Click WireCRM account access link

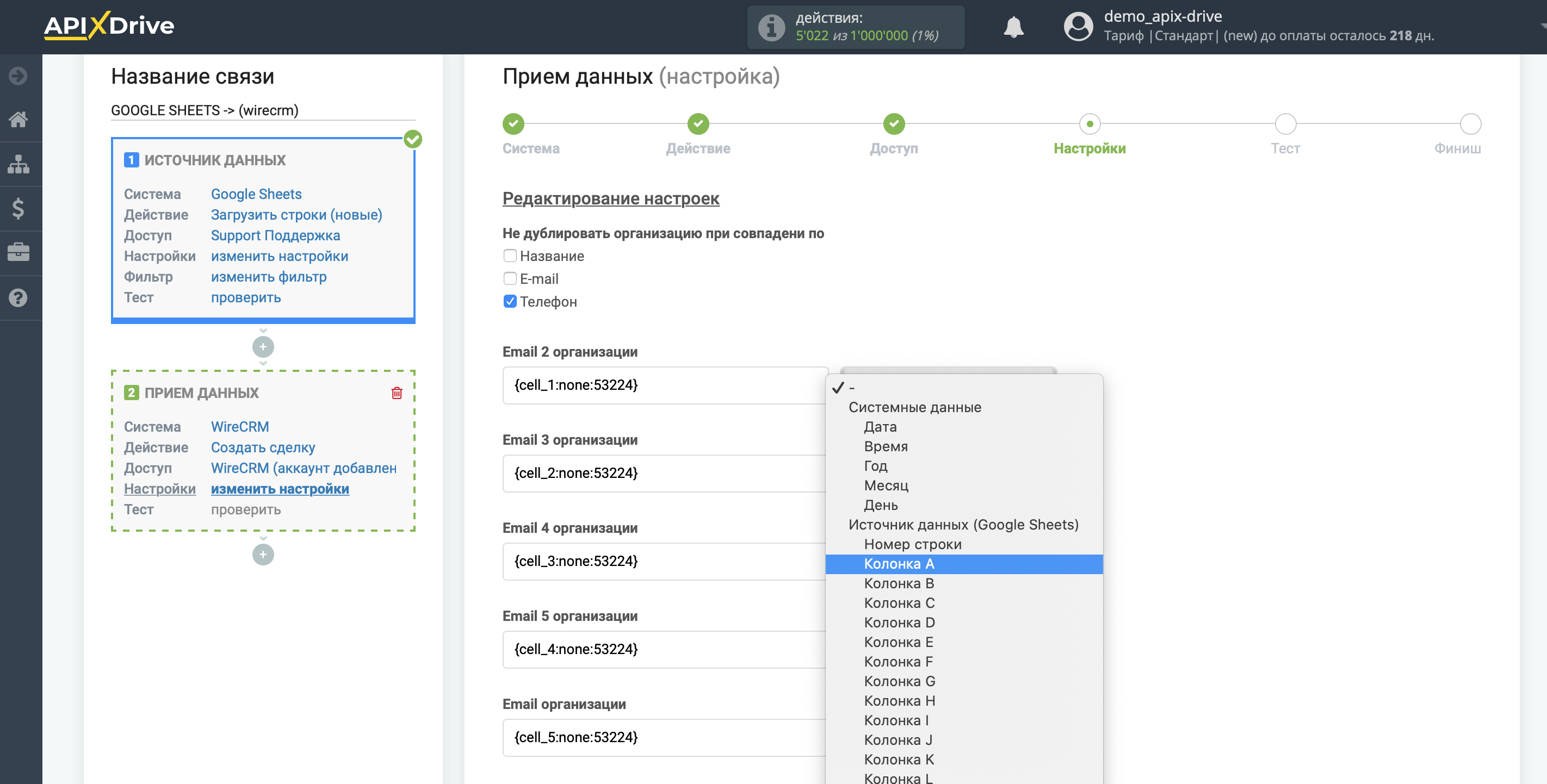click(x=304, y=468)
